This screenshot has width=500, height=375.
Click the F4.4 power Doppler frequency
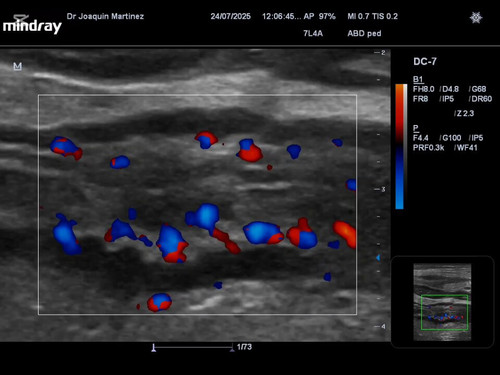point(421,138)
